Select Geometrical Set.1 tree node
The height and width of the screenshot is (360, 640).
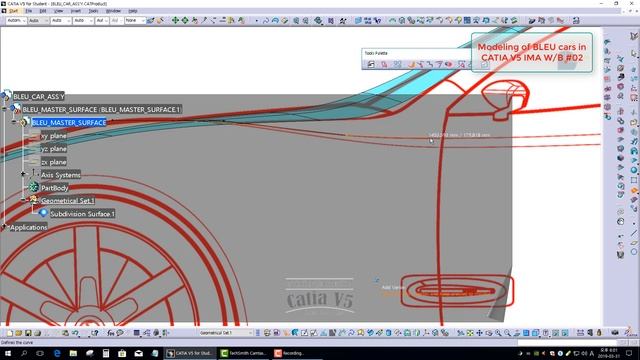(67, 201)
